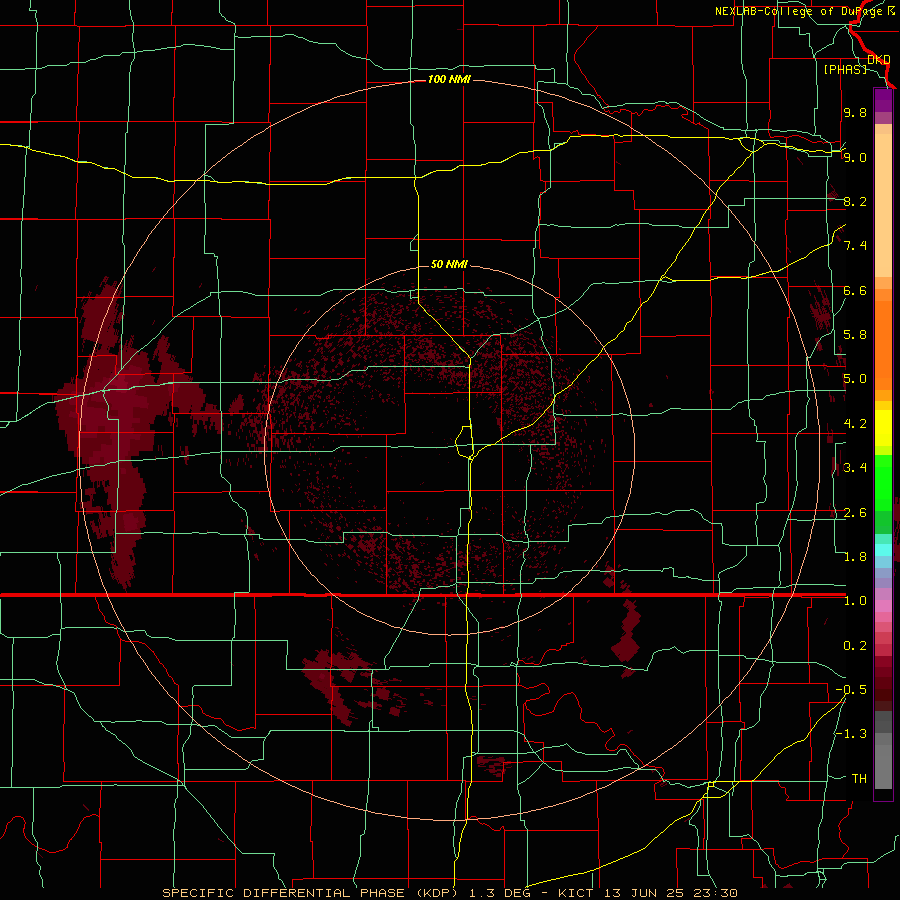Click the 13 JUN 25 date text

644,893
